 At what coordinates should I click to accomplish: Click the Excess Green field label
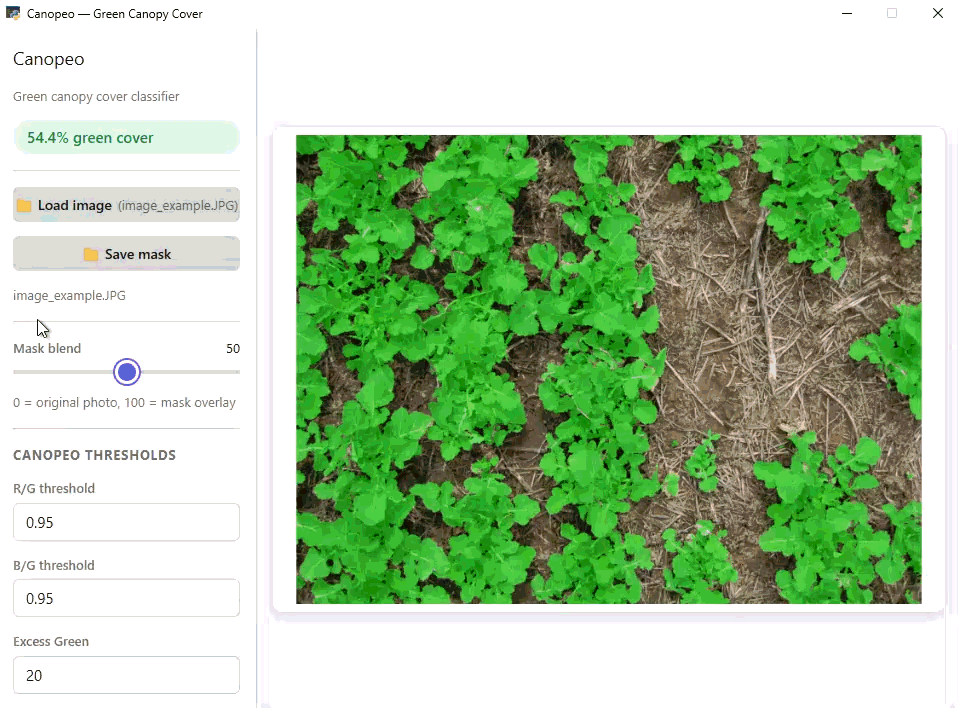(51, 641)
